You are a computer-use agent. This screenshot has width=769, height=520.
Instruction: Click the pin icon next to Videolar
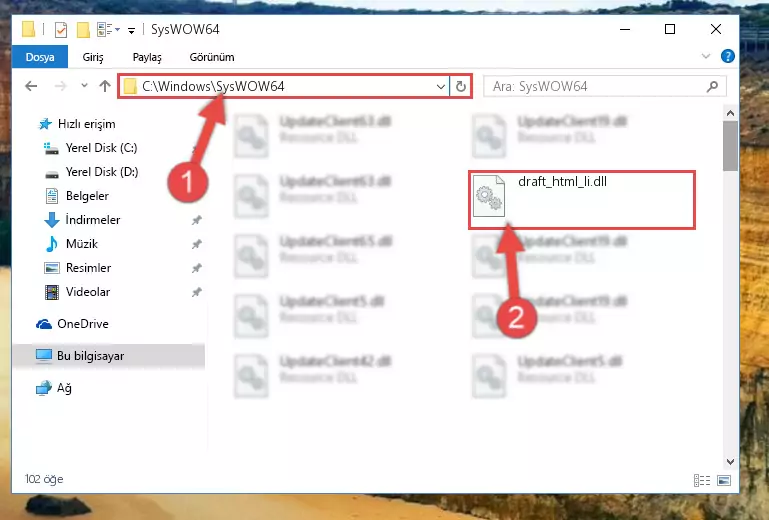coord(197,292)
